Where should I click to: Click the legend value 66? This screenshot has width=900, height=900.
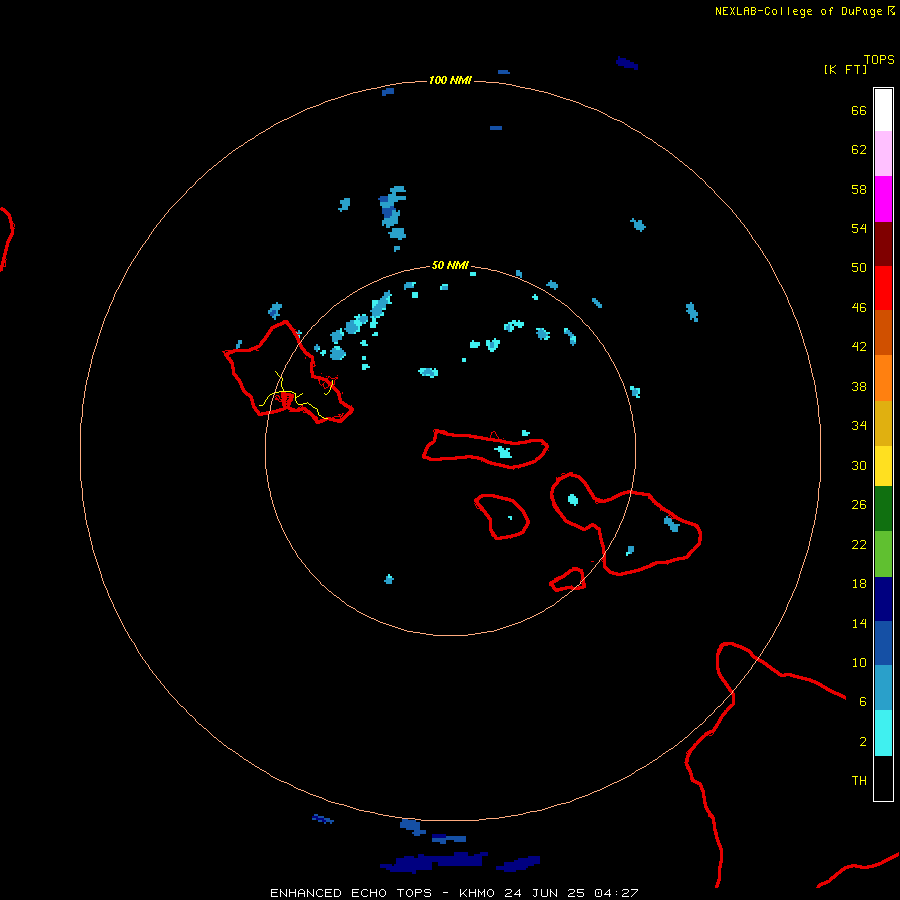point(859,110)
